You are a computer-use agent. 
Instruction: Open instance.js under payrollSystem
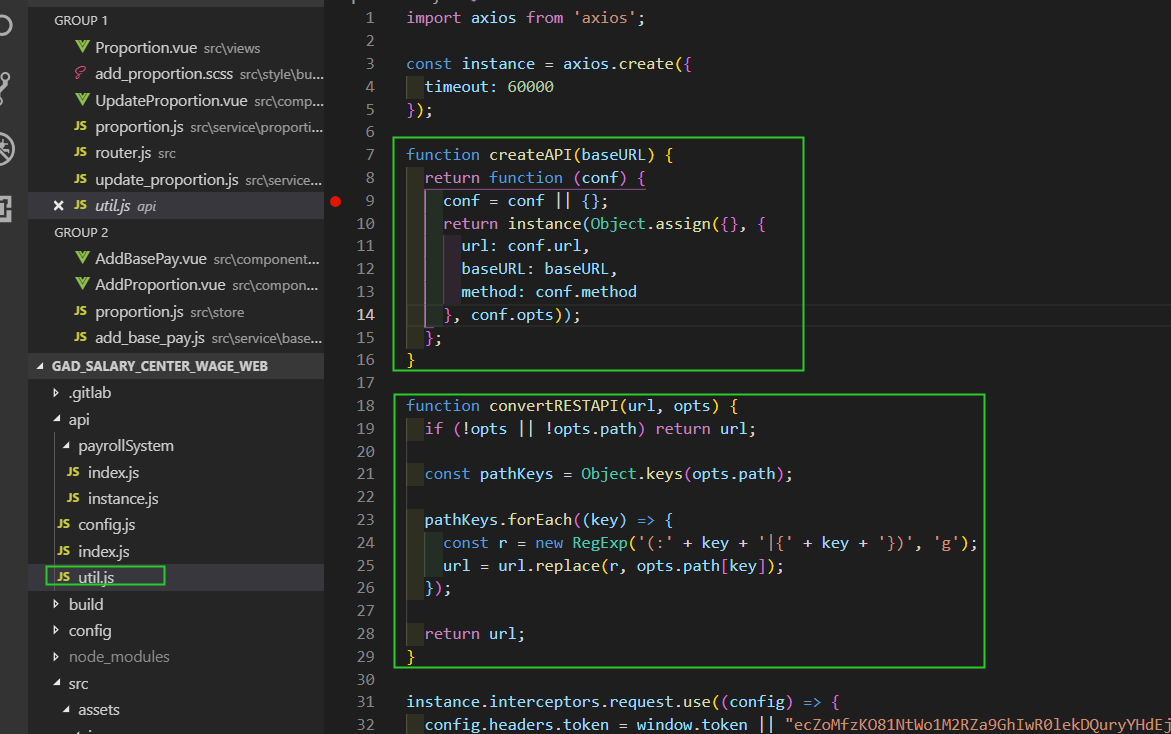click(122, 498)
